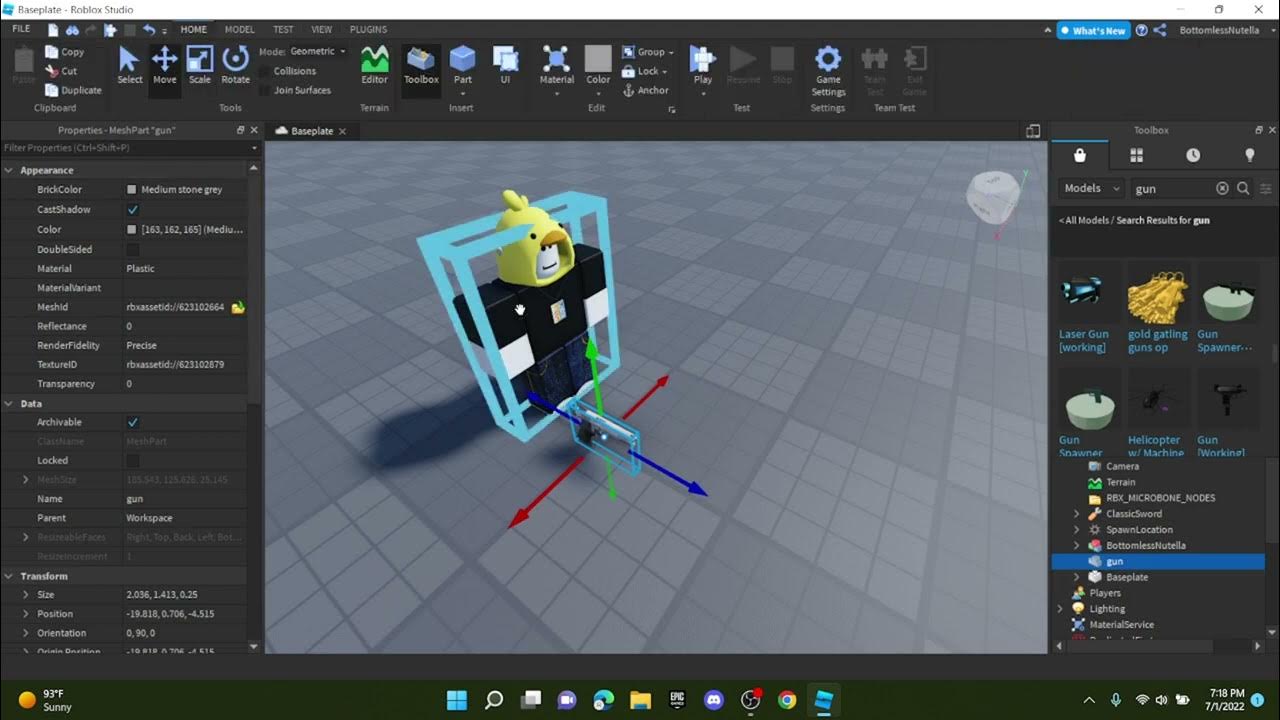Open the Toolbox panel button
1280x720 pixels.
421,65
